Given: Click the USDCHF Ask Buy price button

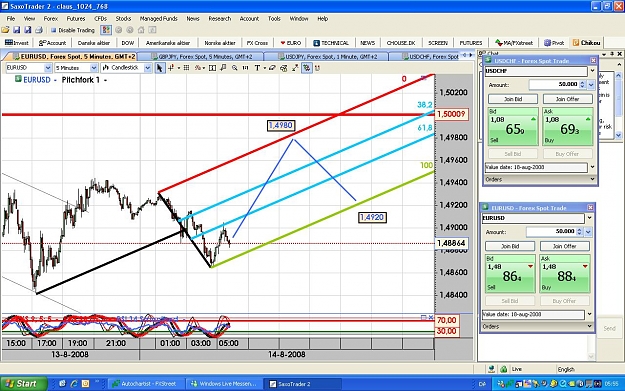Looking at the screenshot, I should click(567, 126).
